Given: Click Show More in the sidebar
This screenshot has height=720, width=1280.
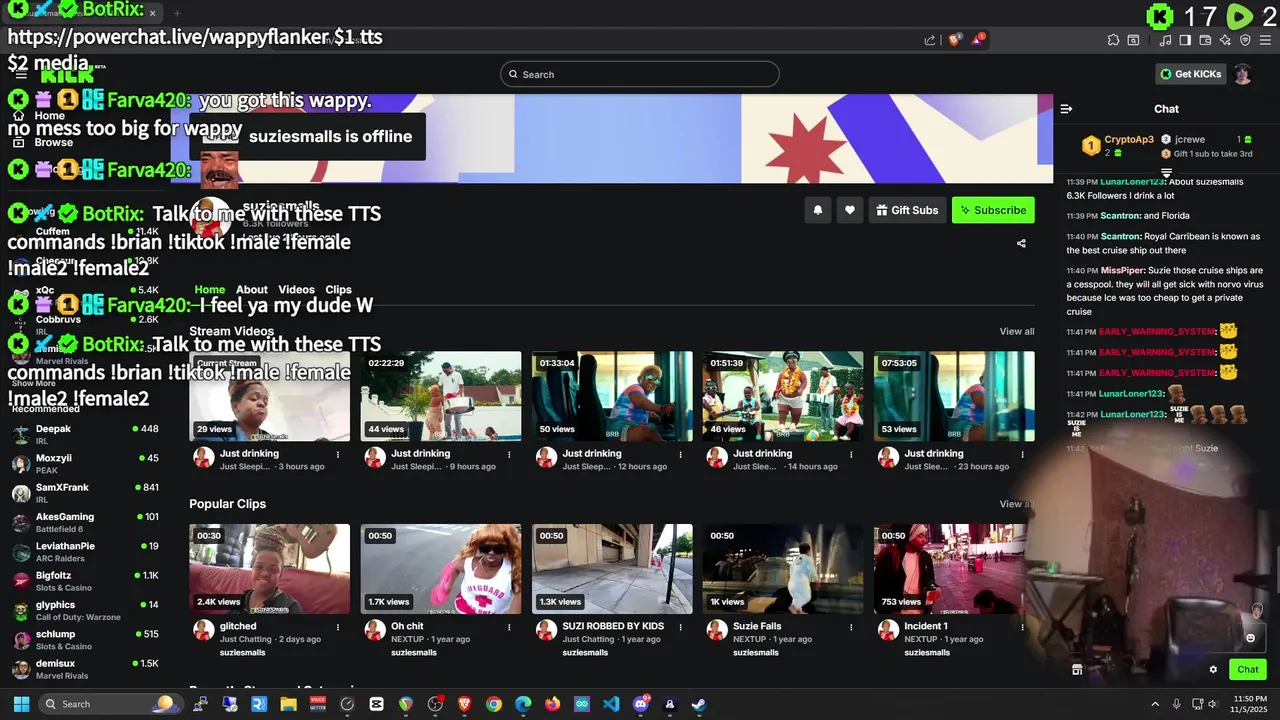Looking at the screenshot, I should click(34, 383).
